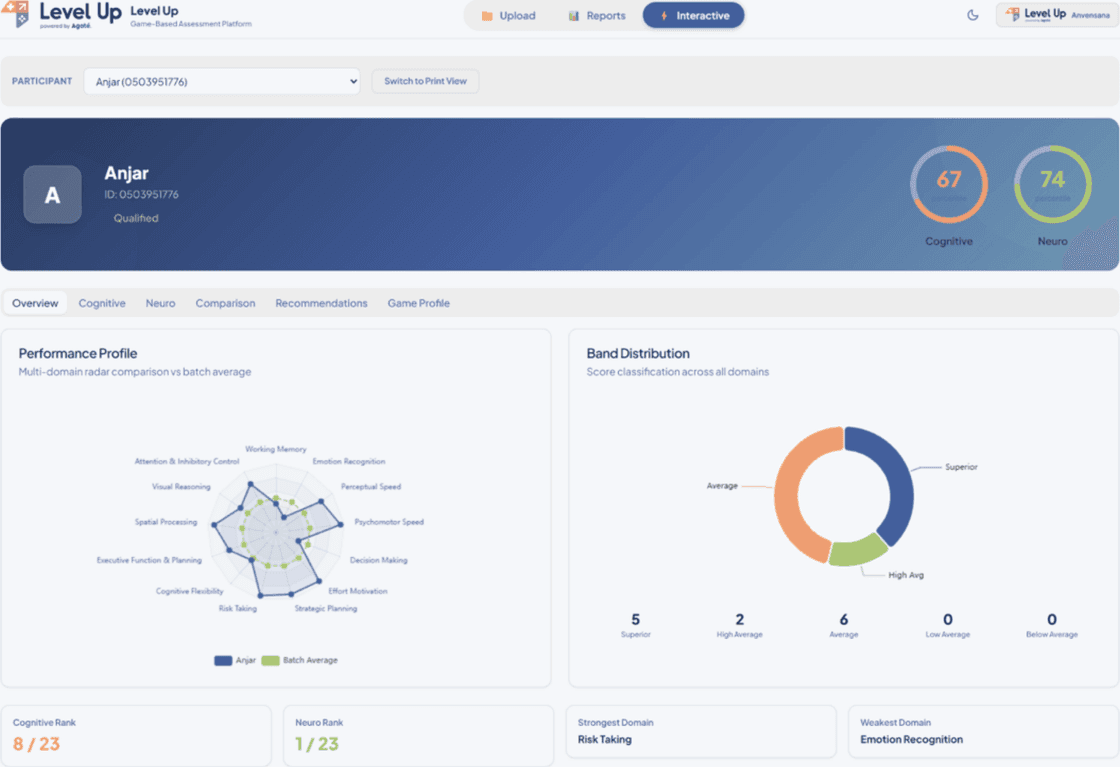Switch to the Neuro tab
The width and height of the screenshot is (1120, 767).
pos(161,303)
